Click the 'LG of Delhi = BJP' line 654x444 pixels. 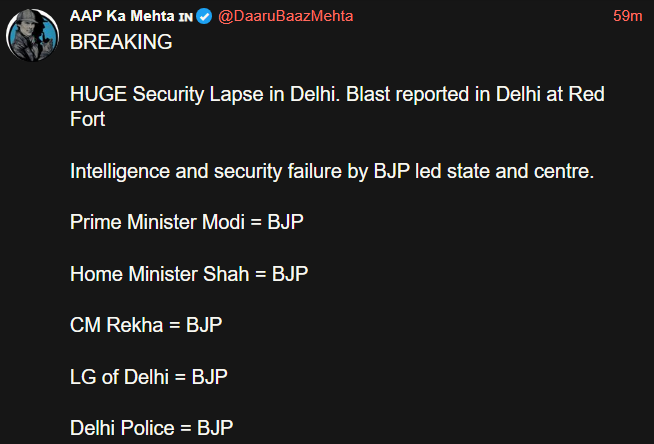click(x=149, y=377)
